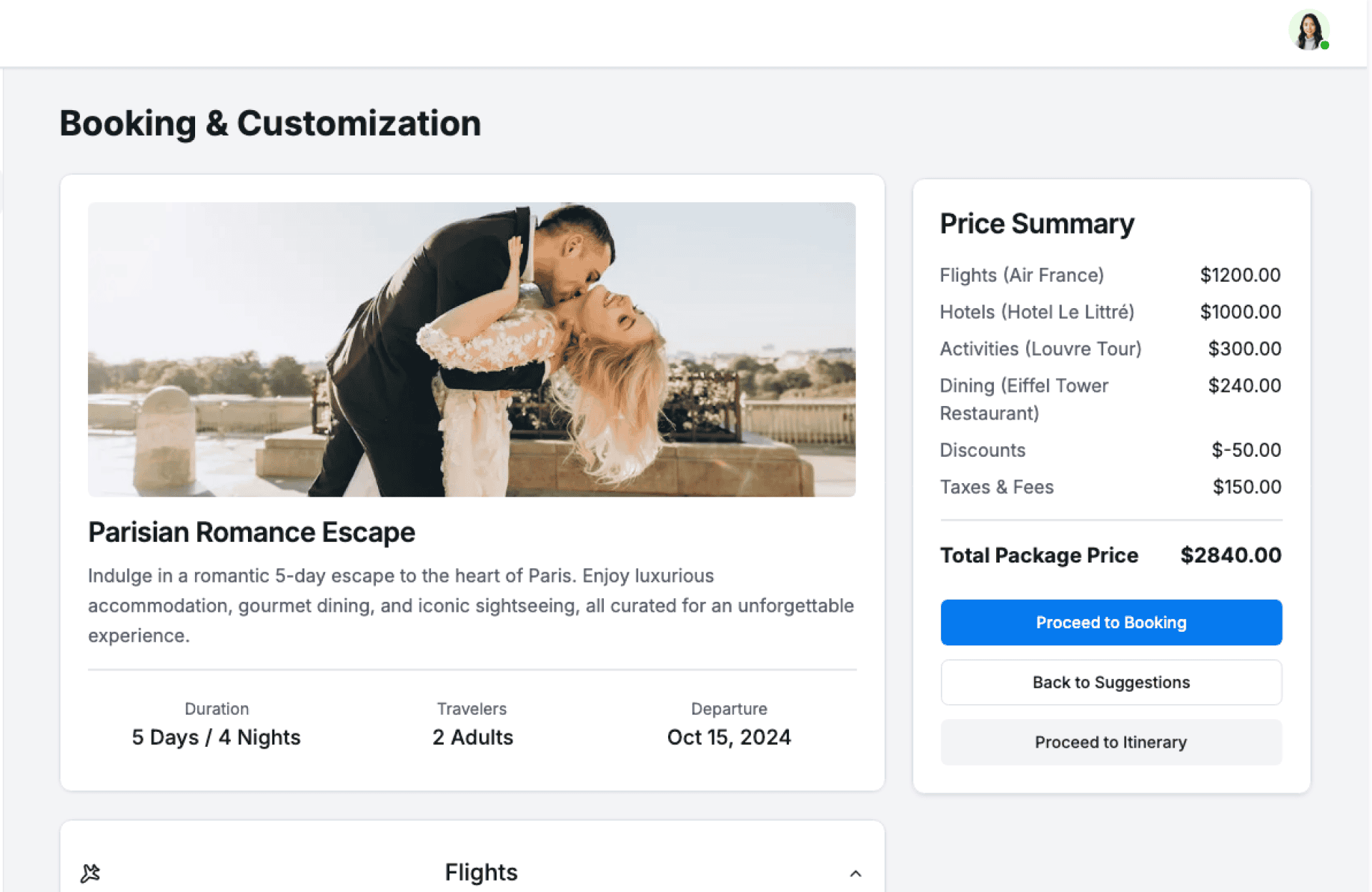Screen dimensions: 1372x892
Task: Open the user profile avatar
Action: tap(1308, 31)
